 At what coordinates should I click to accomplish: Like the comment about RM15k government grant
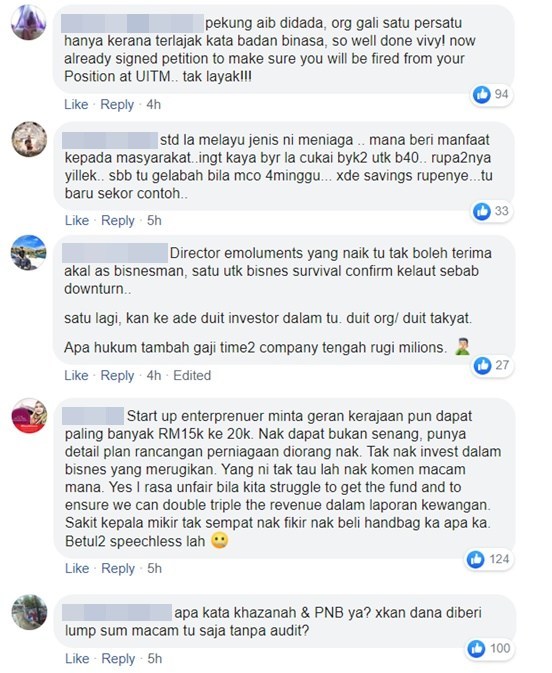[77, 568]
